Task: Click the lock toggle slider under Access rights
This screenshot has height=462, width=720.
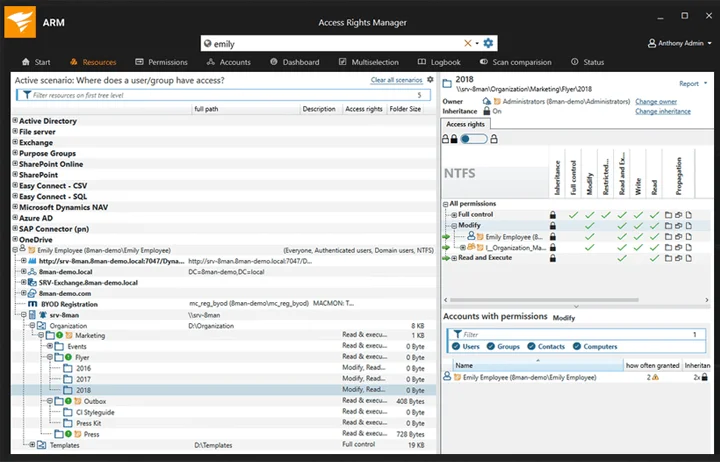Action: (x=473, y=139)
